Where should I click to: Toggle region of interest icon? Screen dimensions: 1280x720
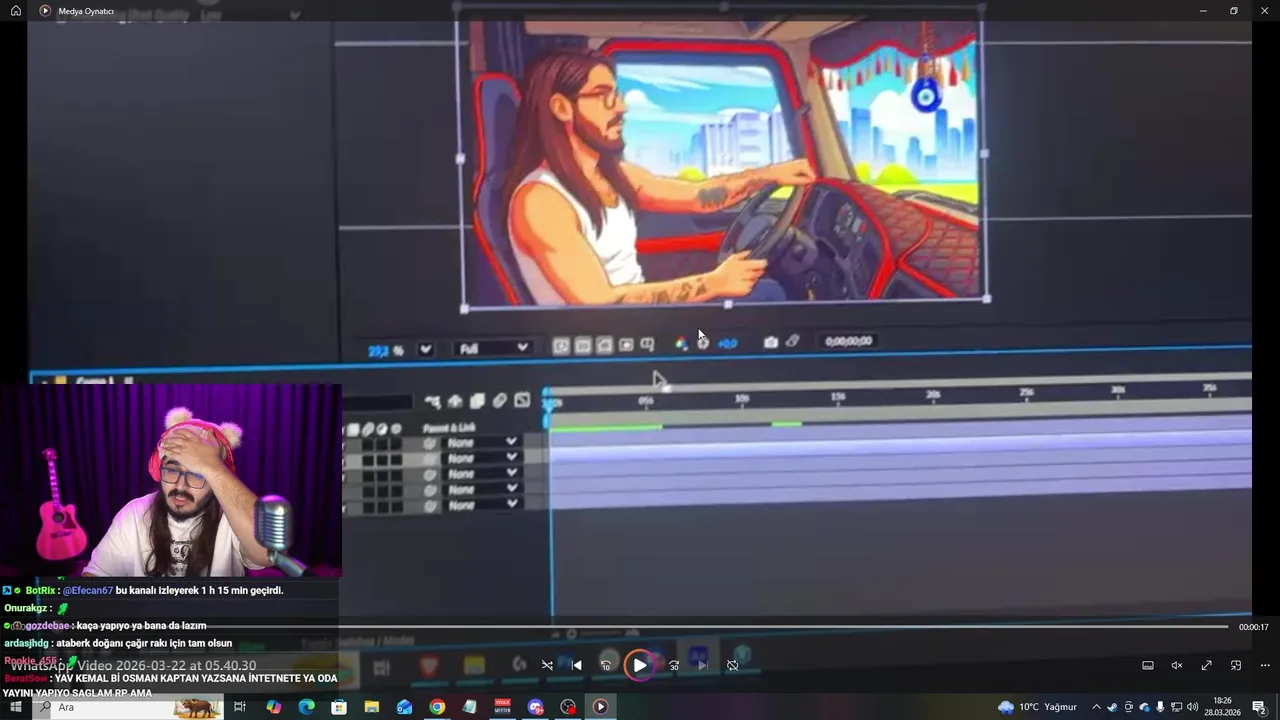click(626, 345)
